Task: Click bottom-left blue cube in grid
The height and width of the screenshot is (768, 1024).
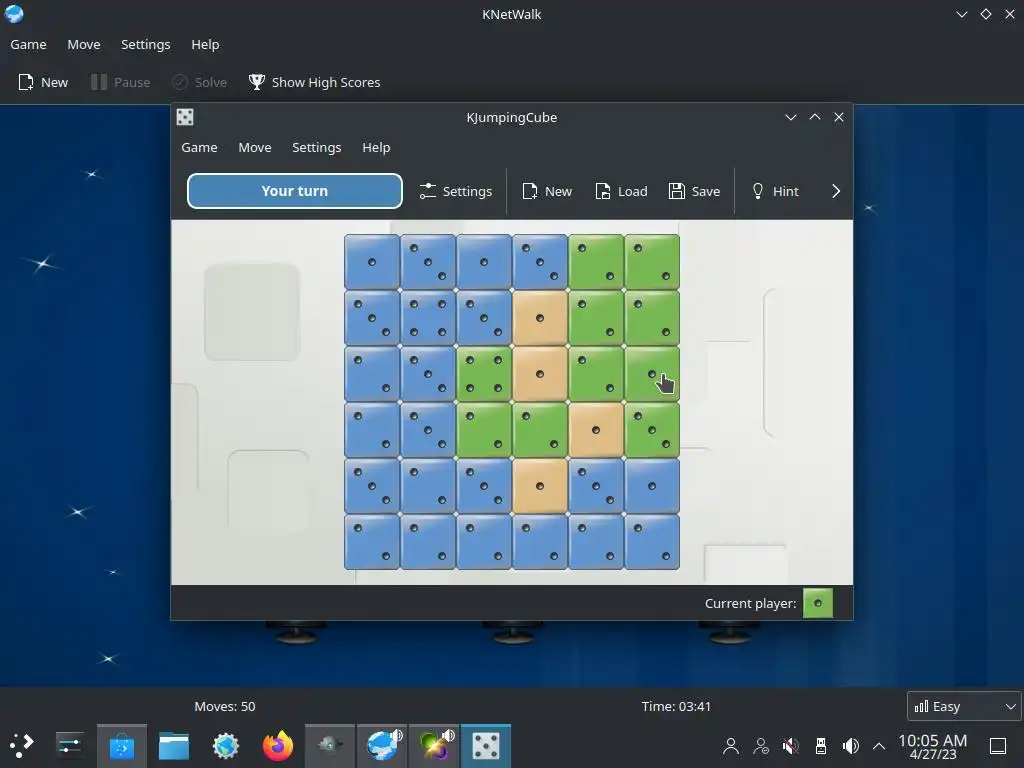Action: tap(372, 542)
